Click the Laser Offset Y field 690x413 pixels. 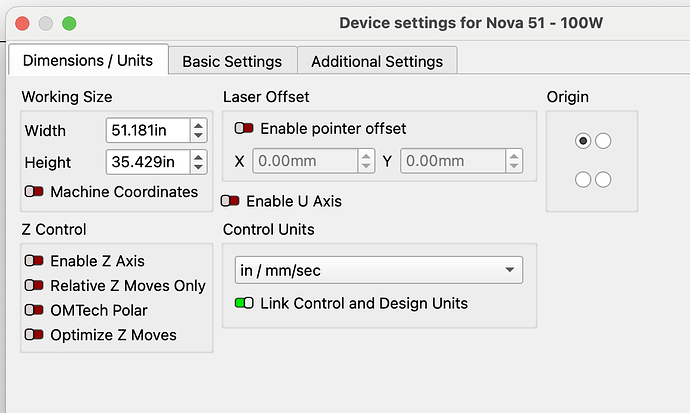coord(453,161)
